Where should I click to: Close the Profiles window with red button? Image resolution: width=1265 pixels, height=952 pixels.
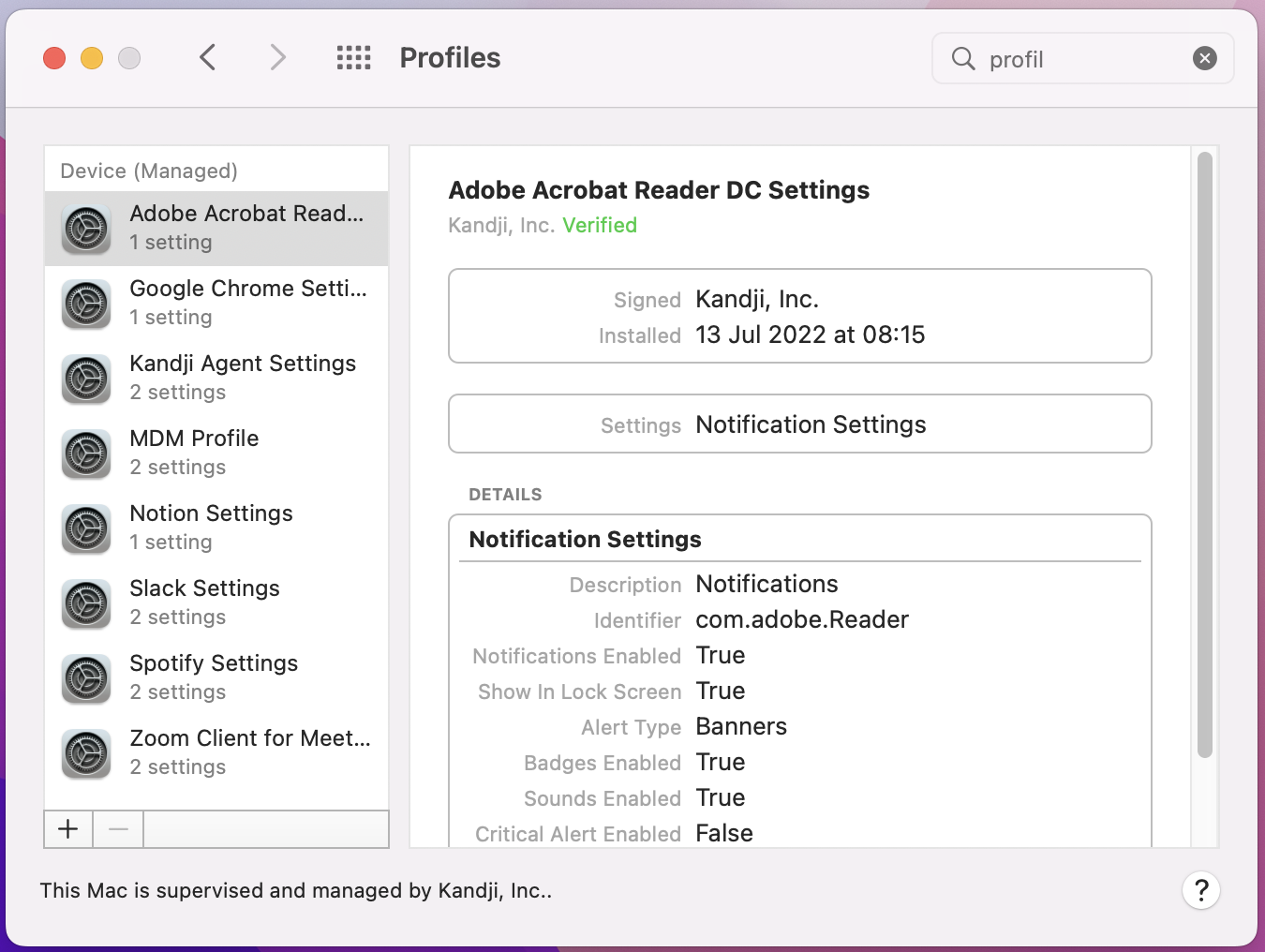click(x=54, y=58)
